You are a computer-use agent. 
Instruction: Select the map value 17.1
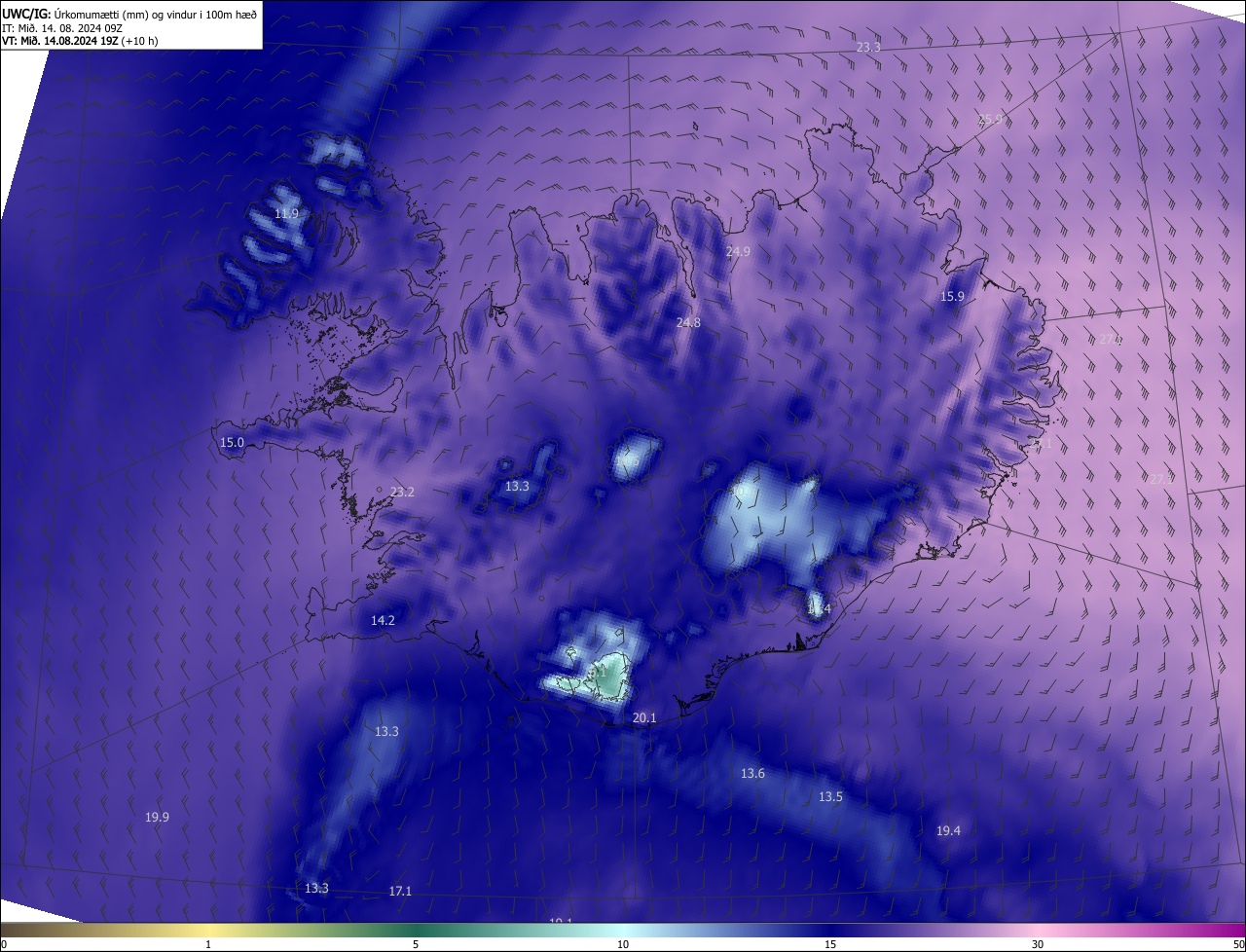(x=400, y=891)
